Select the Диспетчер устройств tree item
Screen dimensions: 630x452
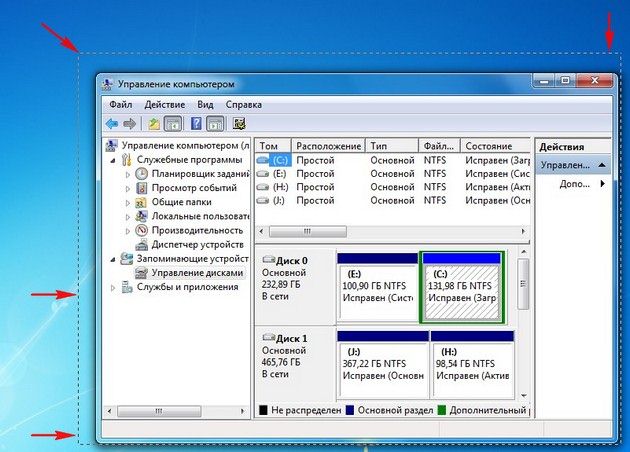point(197,245)
